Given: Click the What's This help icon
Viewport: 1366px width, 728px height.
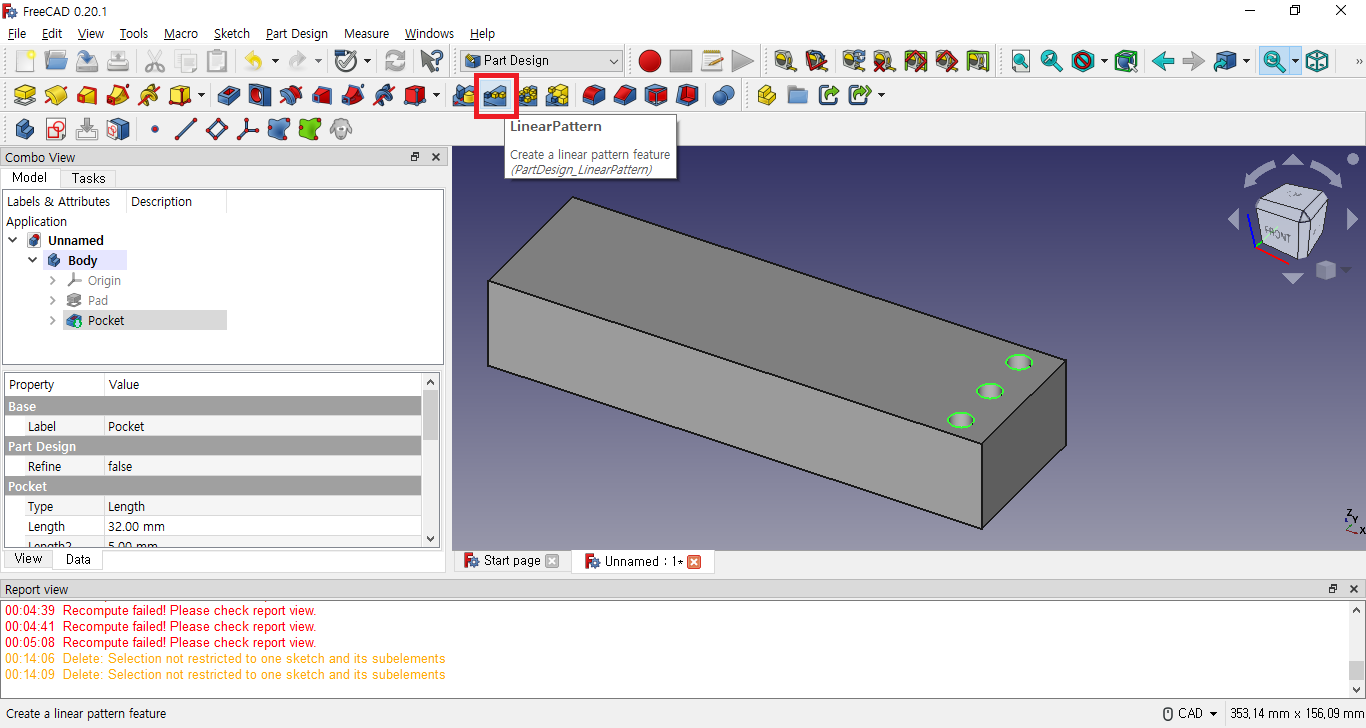Looking at the screenshot, I should point(431,61).
